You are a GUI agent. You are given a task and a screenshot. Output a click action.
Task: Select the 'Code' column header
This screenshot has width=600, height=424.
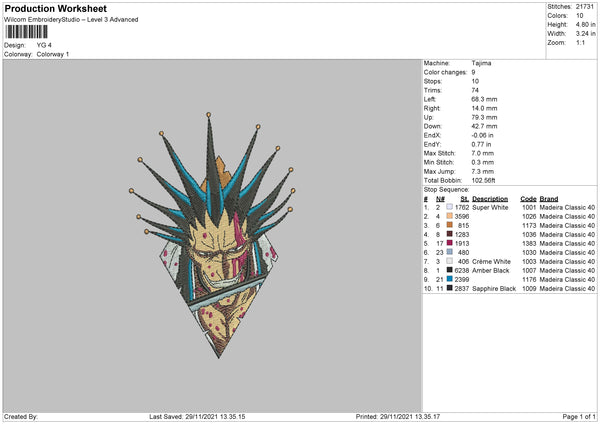pos(528,199)
